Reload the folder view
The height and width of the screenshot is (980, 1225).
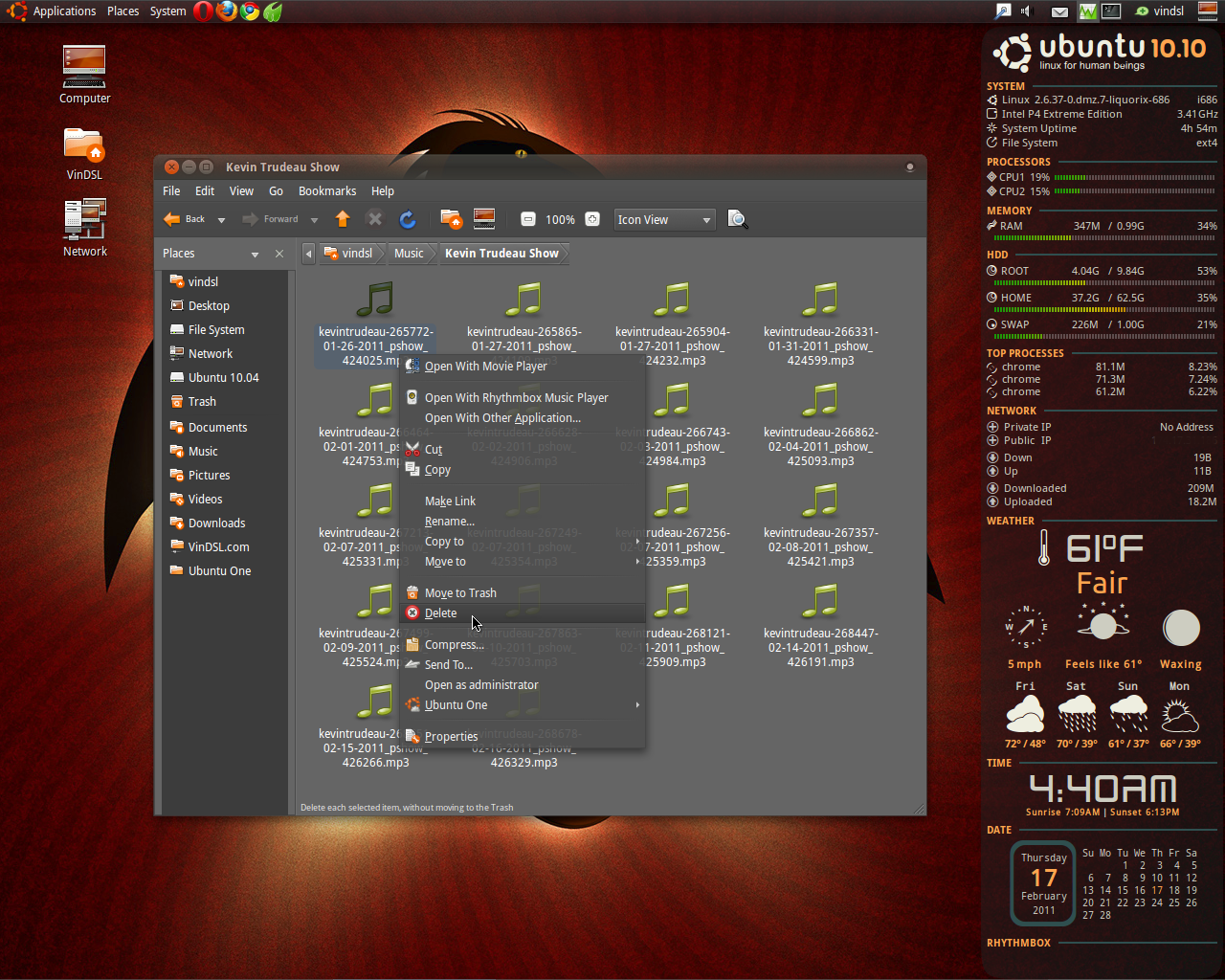(x=407, y=219)
